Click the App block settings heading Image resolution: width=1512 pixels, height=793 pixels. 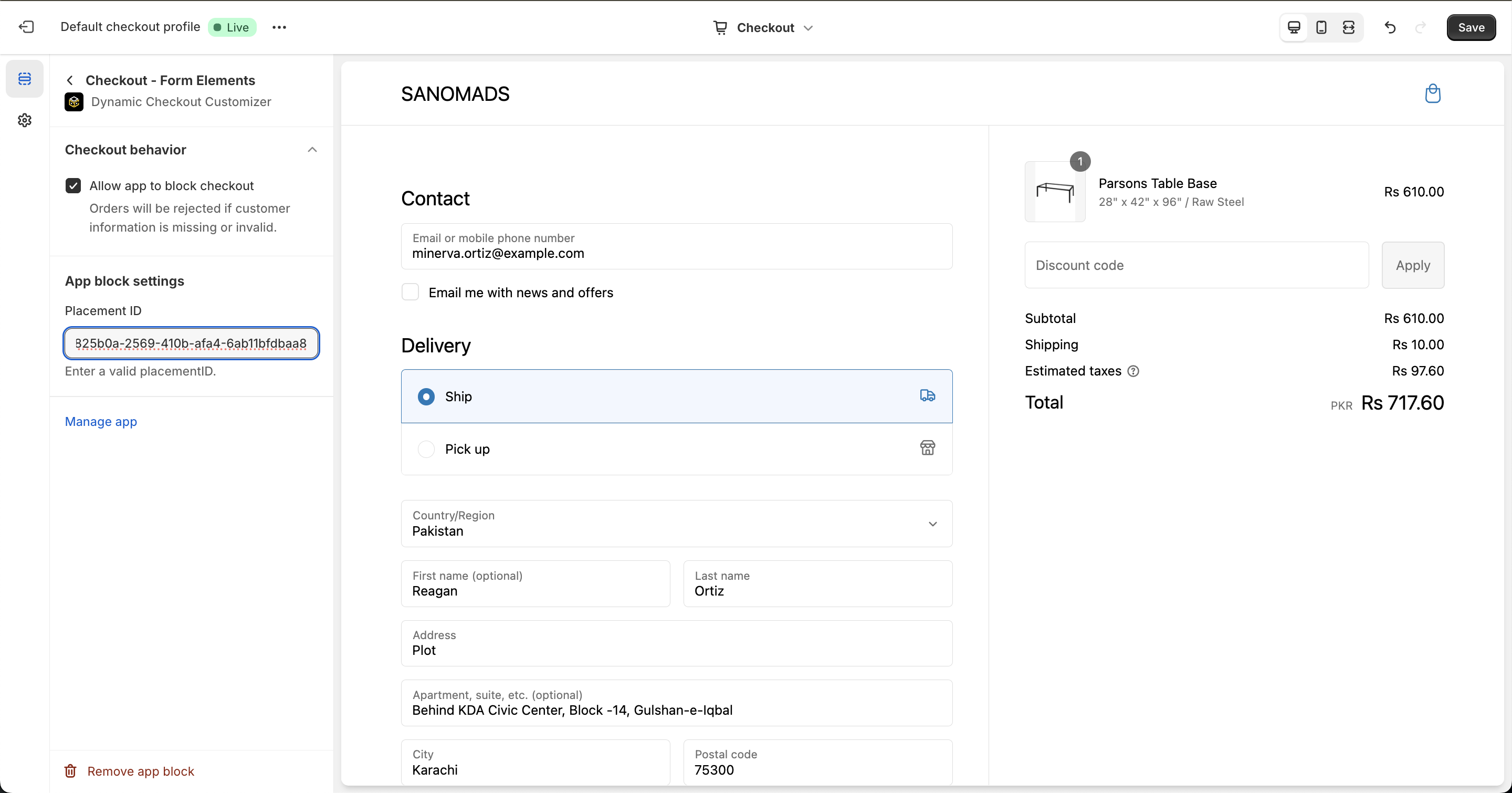(124, 281)
